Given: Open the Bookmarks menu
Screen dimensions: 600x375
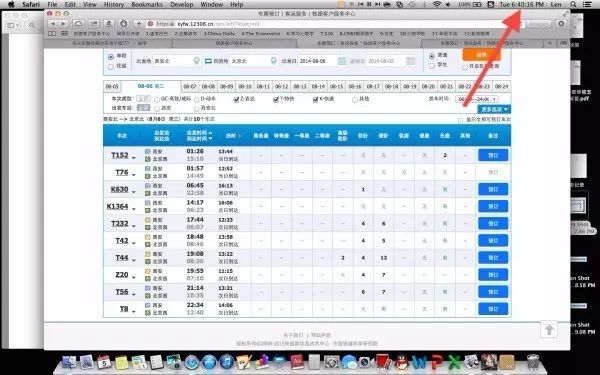Looking at the screenshot, I should click(147, 5).
